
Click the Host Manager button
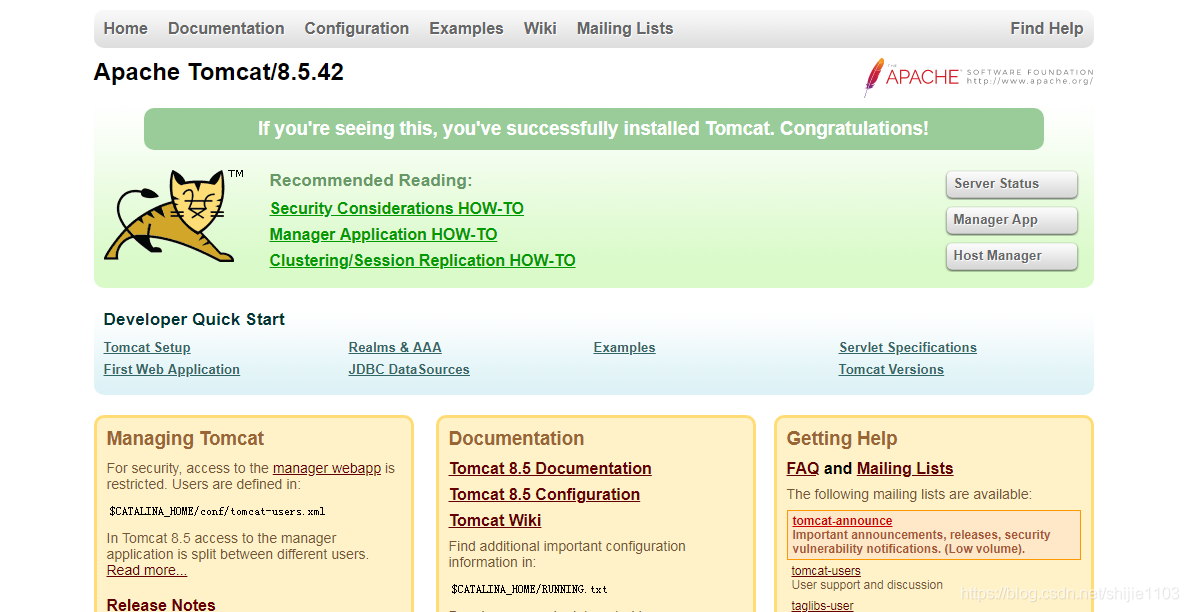(x=1012, y=256)
